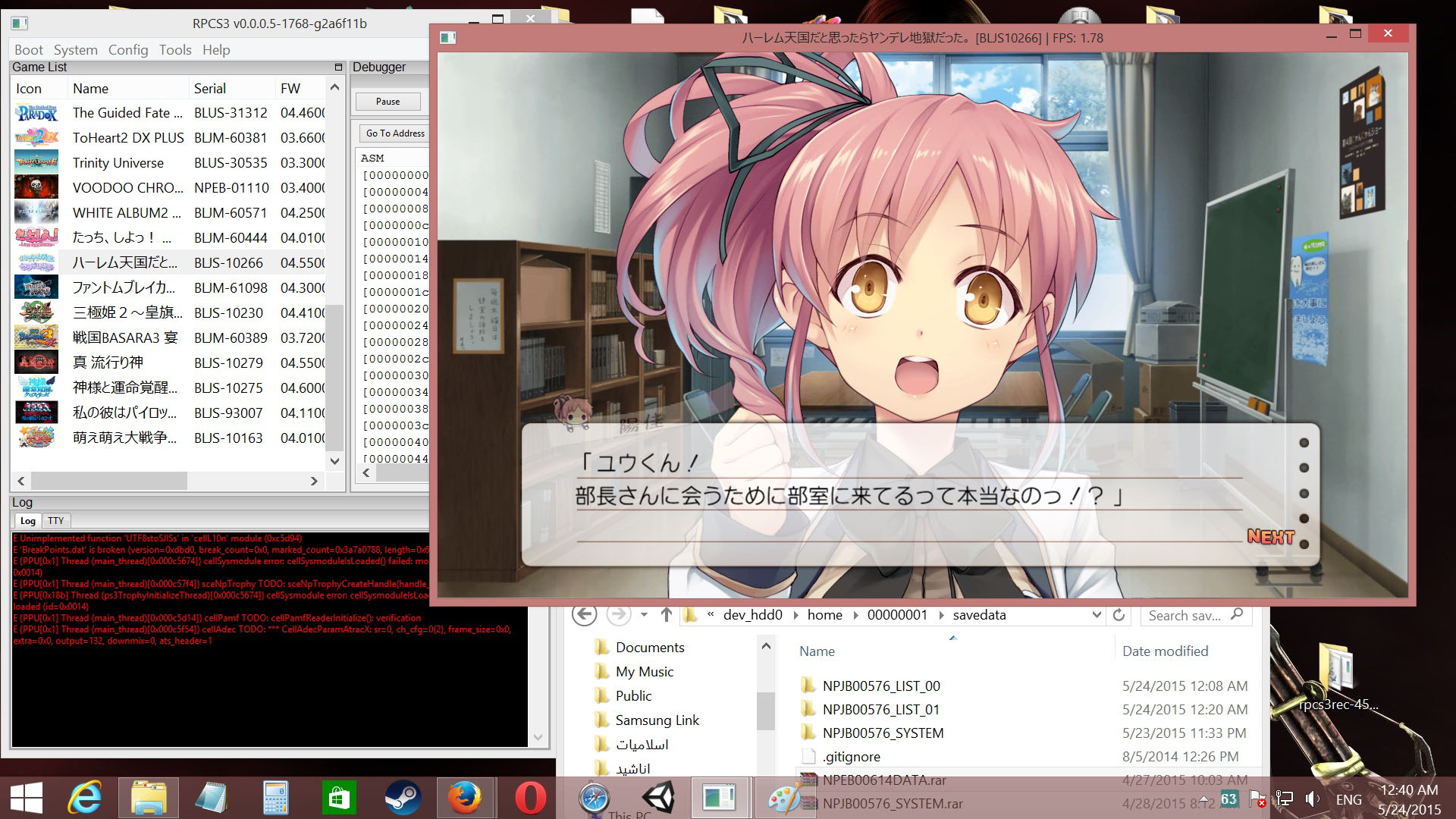Launch Firefox from the taskbar
The height and width of the screenshot is (819, 1456).
coord(465,798)
